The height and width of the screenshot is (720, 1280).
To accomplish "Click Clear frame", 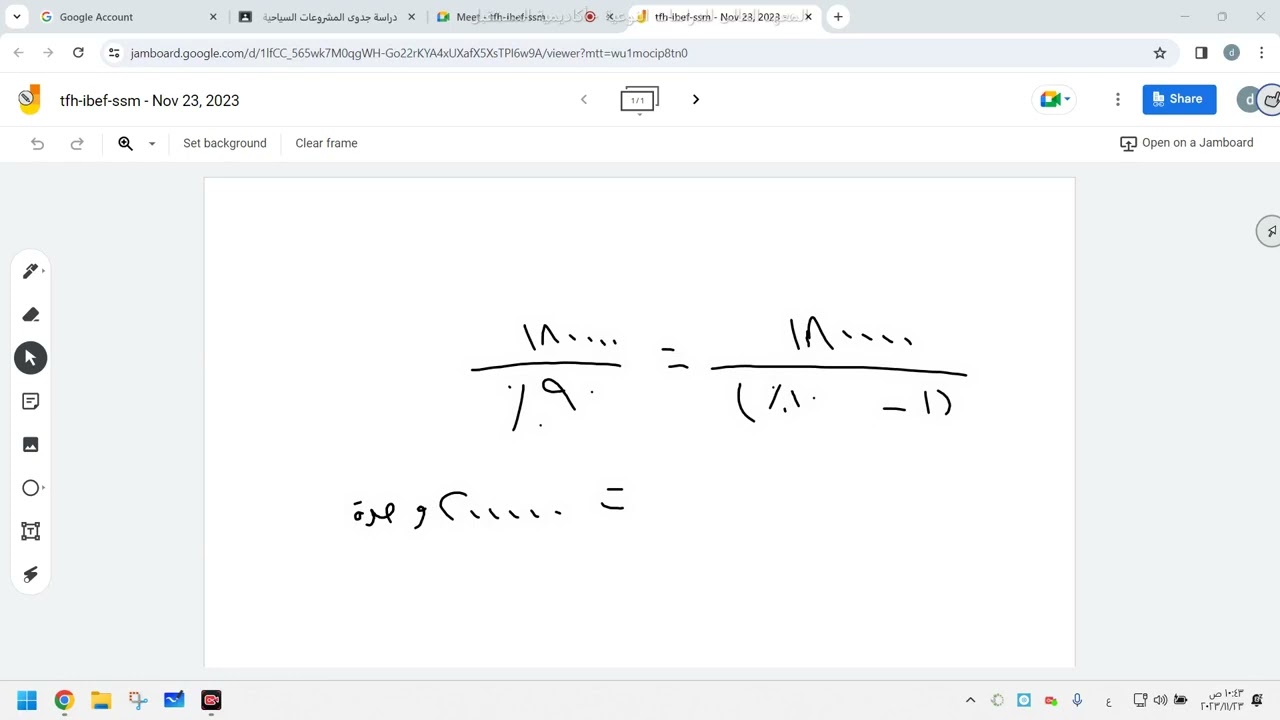I will (326, 143).
